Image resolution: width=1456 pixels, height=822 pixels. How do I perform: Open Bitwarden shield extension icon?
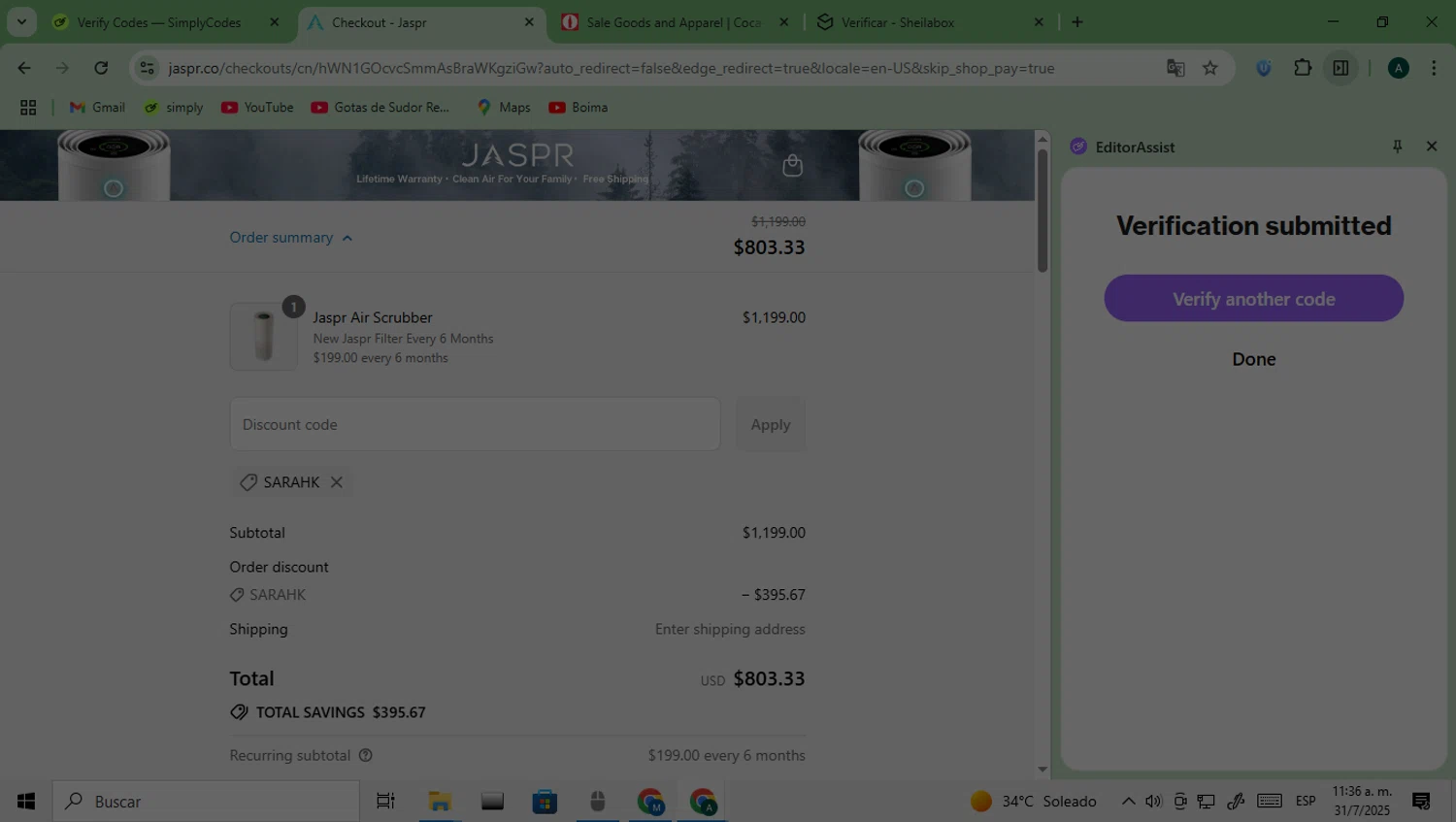1264,68
